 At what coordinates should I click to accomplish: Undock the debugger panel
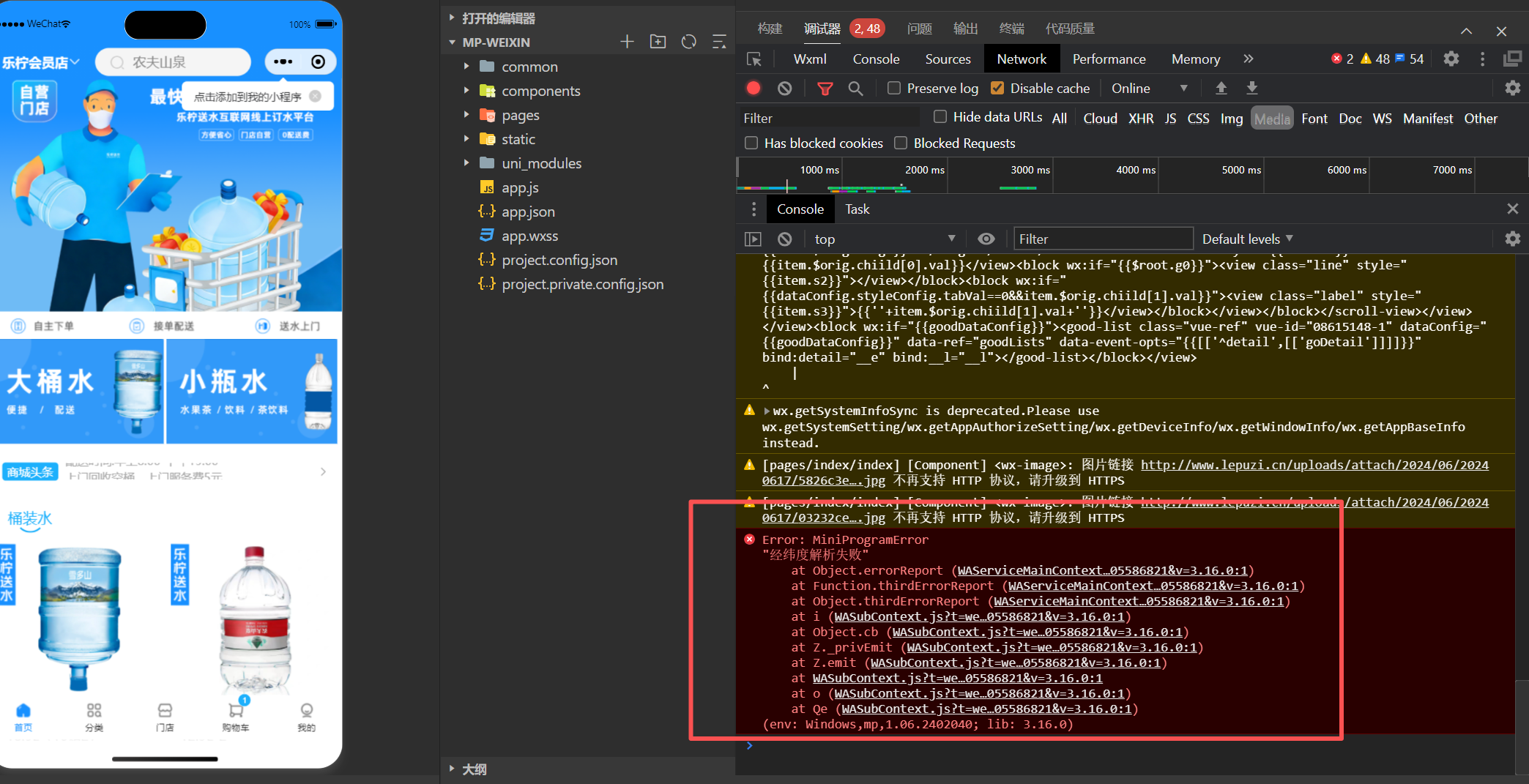1512,59
